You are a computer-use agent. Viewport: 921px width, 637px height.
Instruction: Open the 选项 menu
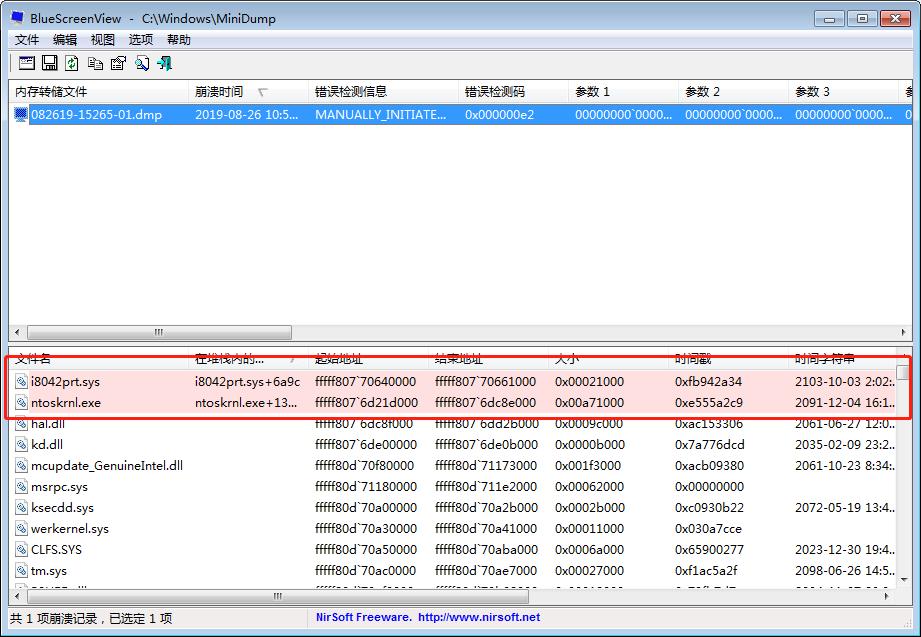click(141, 40)
